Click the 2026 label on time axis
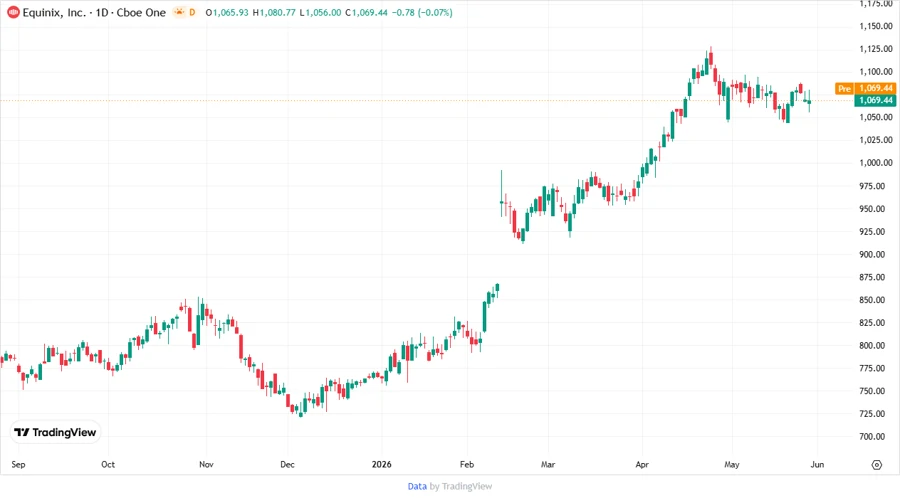Viewport: 900px width, 498px height. coord(382,465)
